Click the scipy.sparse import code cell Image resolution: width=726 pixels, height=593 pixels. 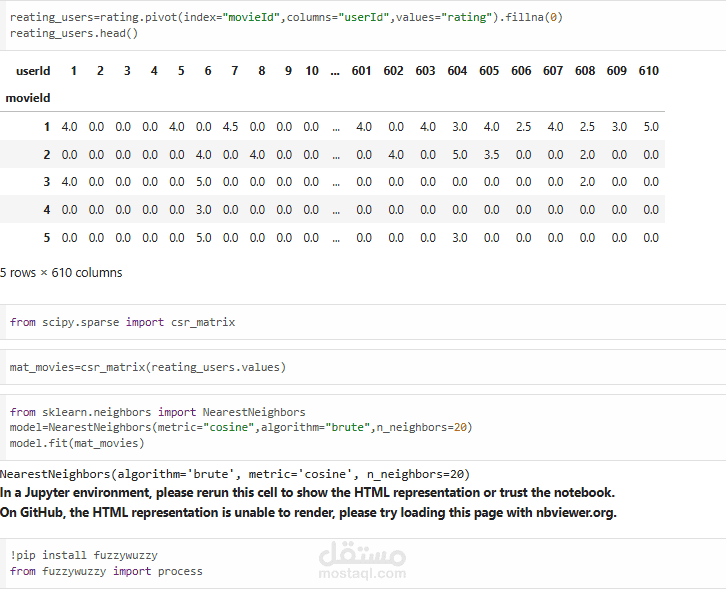(363, 322)
